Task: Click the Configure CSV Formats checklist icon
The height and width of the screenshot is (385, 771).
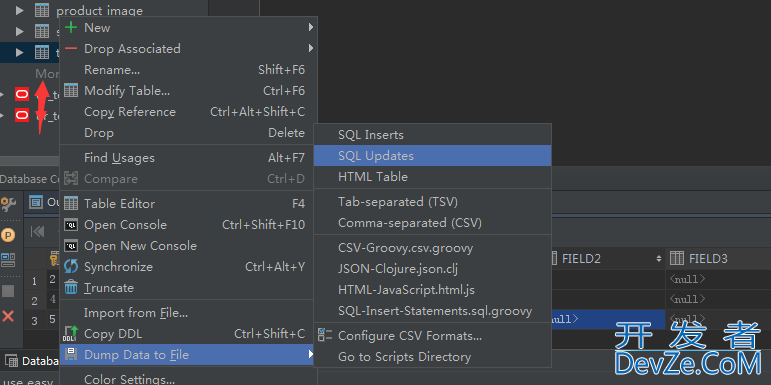Action: coord(325,335)
